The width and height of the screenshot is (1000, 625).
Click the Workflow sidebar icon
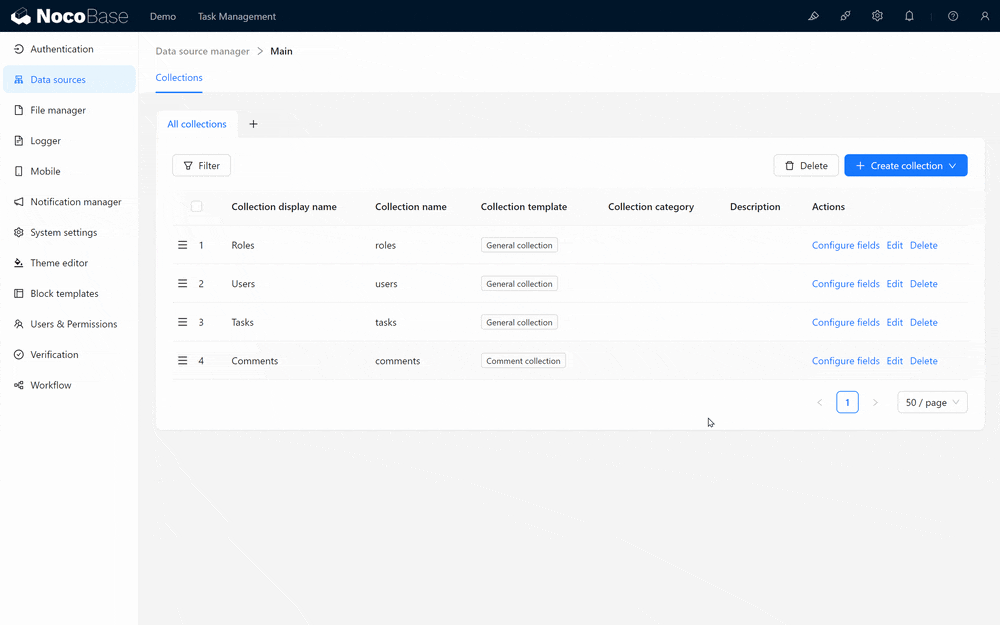(18, 385)
